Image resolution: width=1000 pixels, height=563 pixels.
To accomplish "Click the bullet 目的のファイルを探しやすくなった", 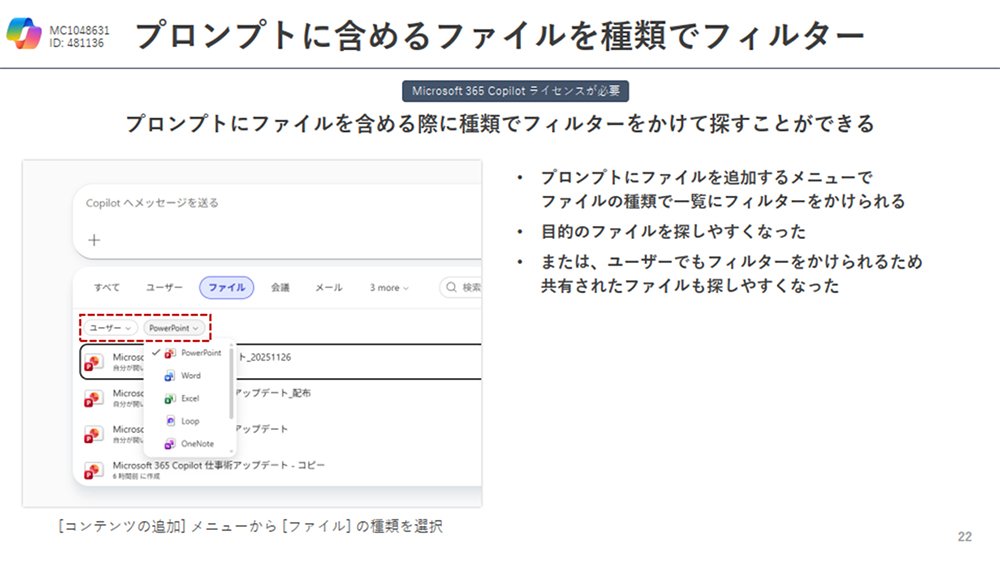I will click(673, 231).
